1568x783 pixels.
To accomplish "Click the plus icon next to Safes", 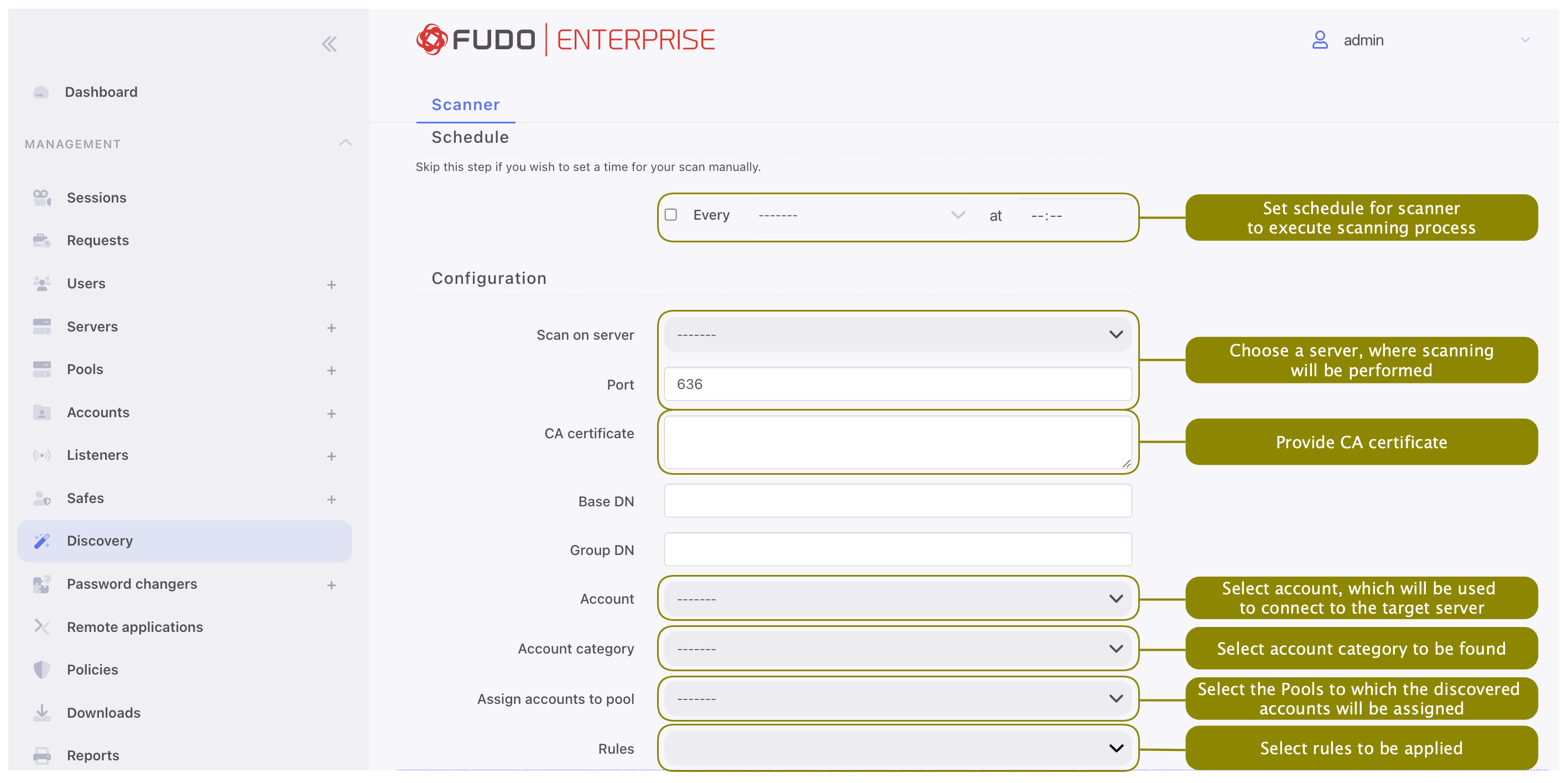I will (x=331, y=499).
